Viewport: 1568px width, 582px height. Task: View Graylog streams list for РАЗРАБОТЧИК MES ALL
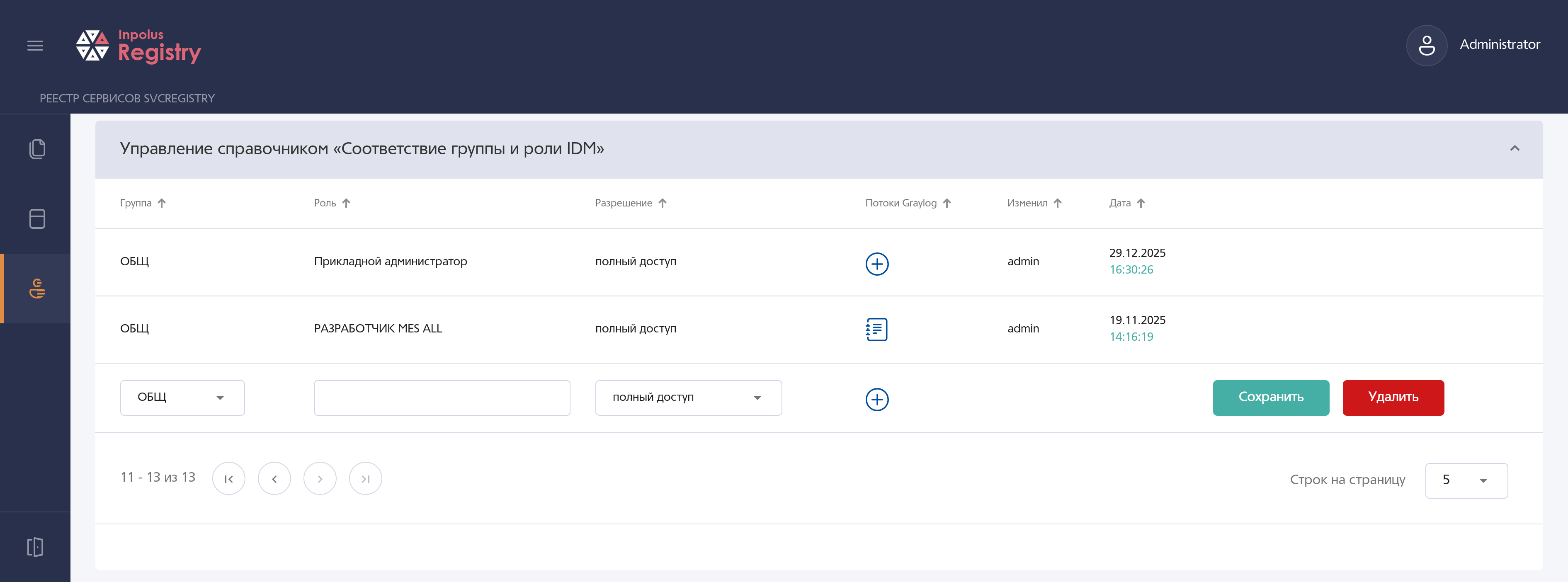point(876,330)
